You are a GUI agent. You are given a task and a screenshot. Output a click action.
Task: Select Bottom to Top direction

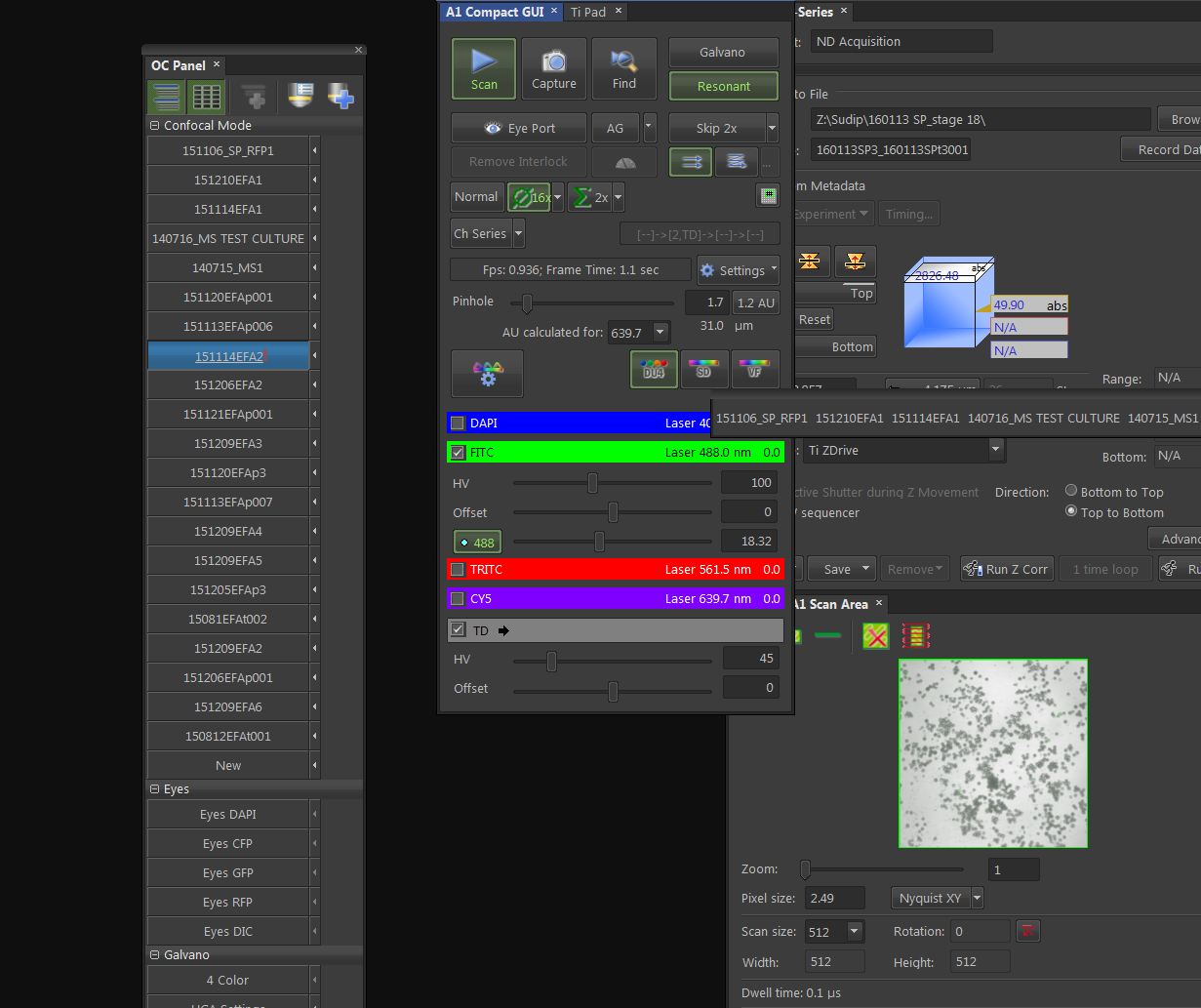1071,491
